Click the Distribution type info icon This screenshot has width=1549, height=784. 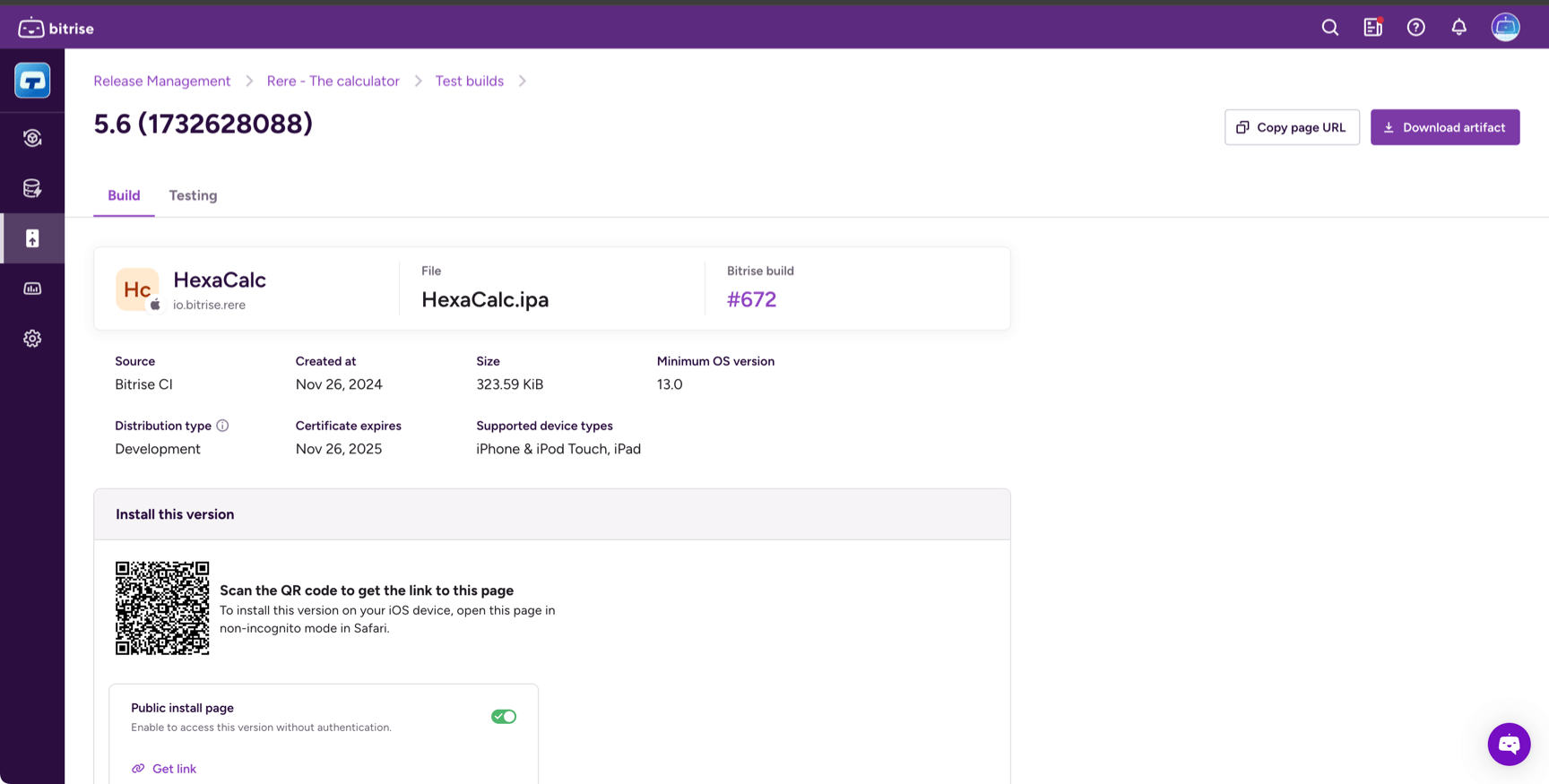[222, 426]
